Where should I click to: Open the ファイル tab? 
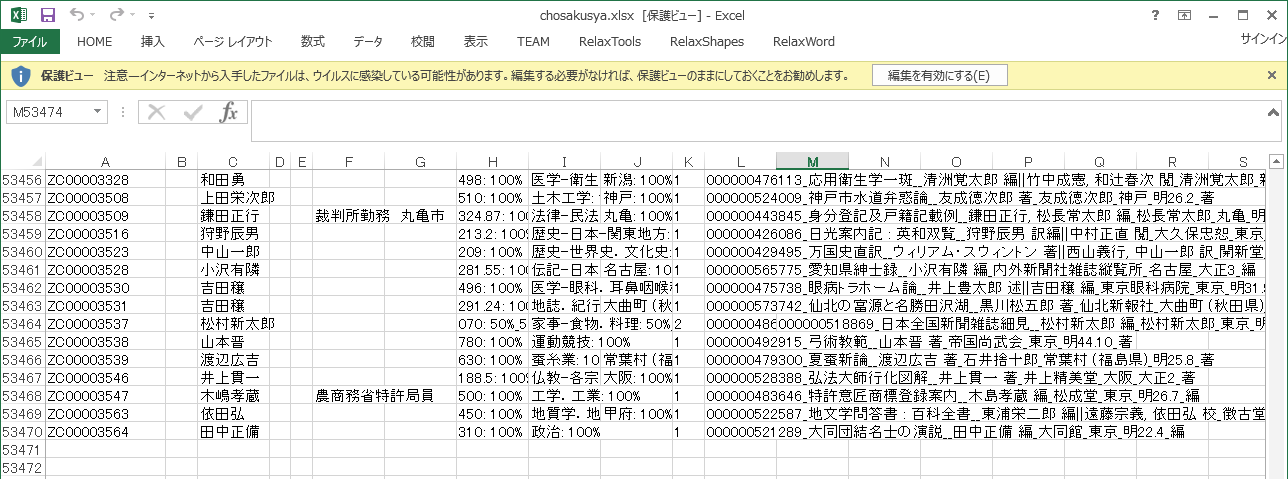coord(30,42)
